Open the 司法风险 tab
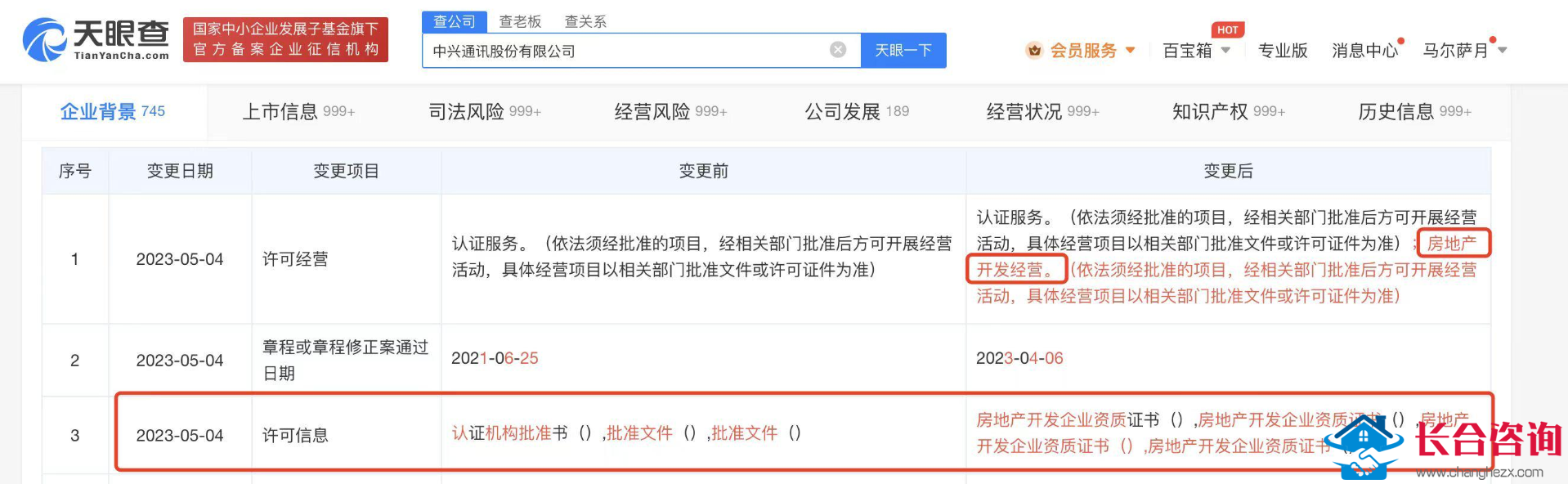This screenshot has height=484, width=1568. pyautogui.click(x=485, y=112)
